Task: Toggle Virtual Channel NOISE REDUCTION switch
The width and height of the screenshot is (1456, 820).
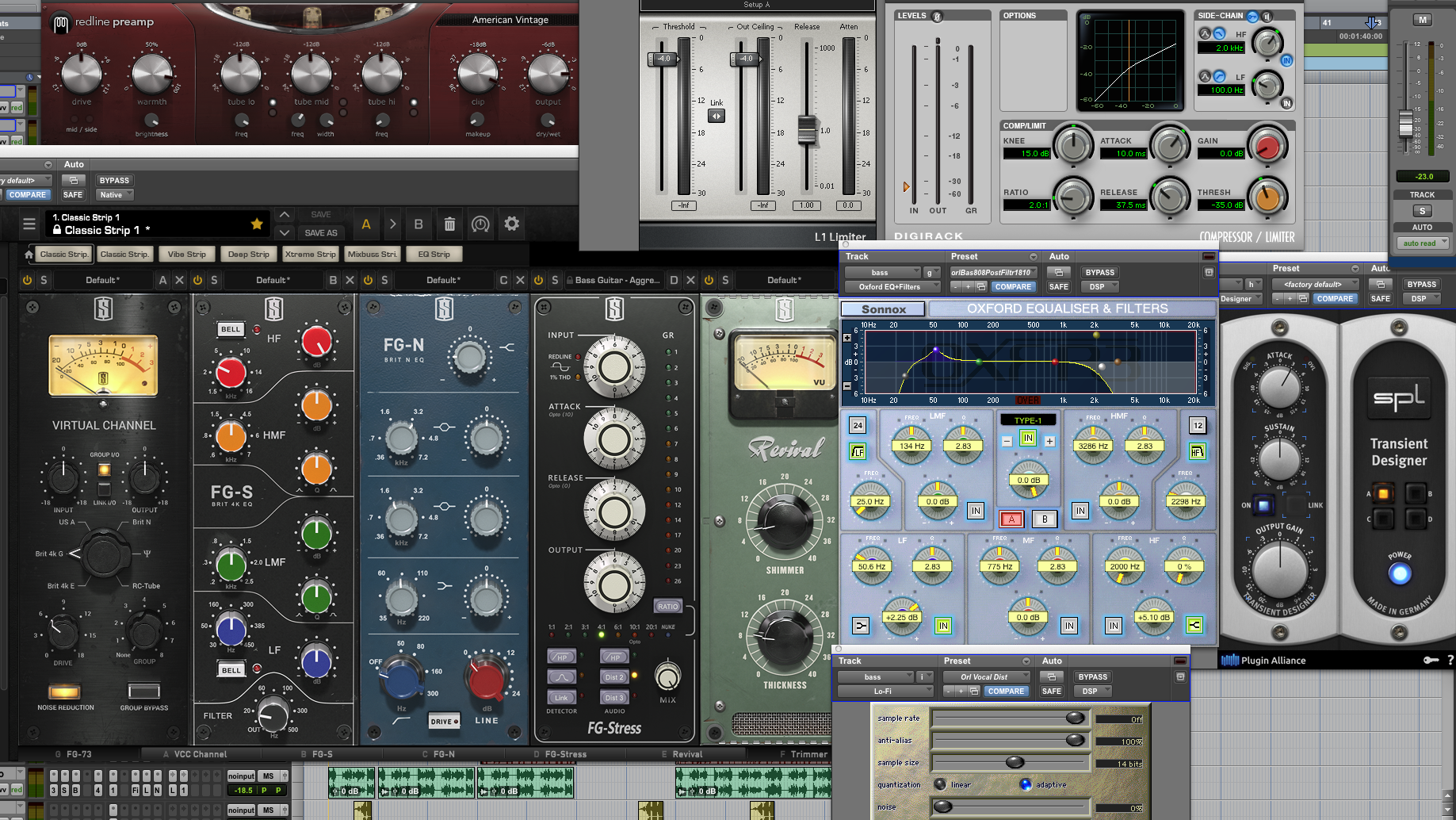Action: (x=64, y=691)
